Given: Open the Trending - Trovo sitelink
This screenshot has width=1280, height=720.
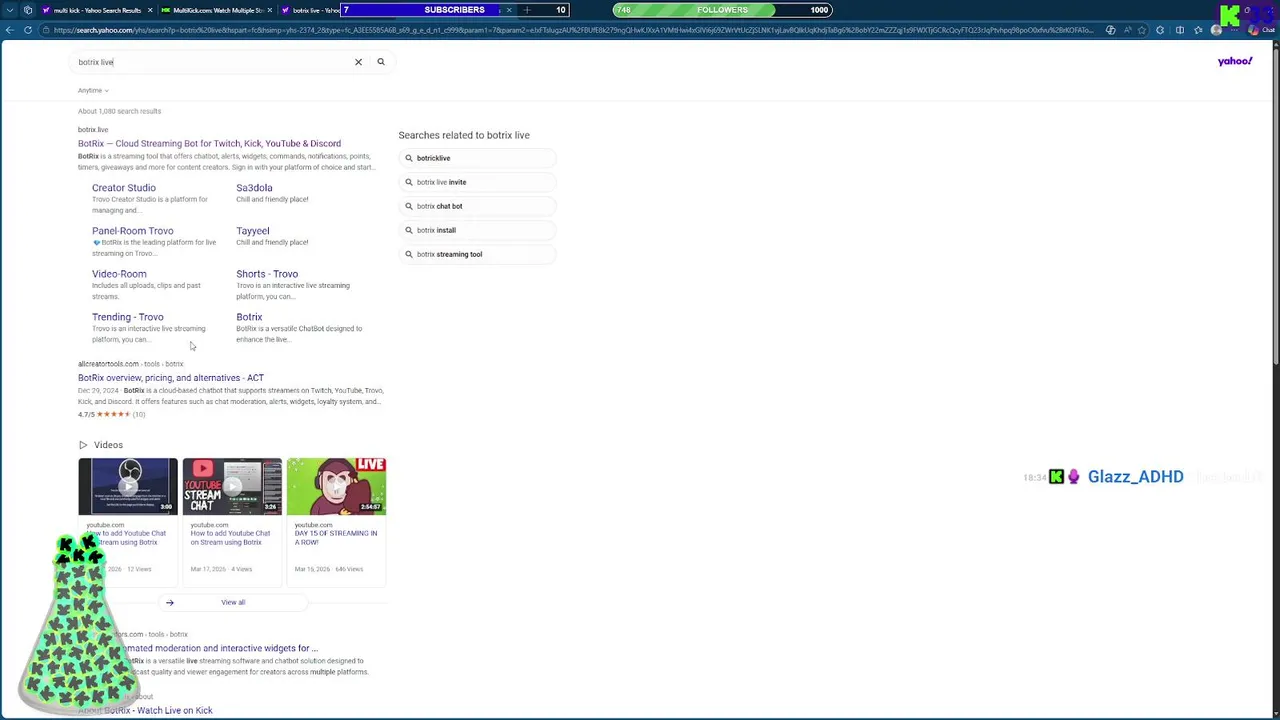Looking at the screenshot, I should [128, 317].
